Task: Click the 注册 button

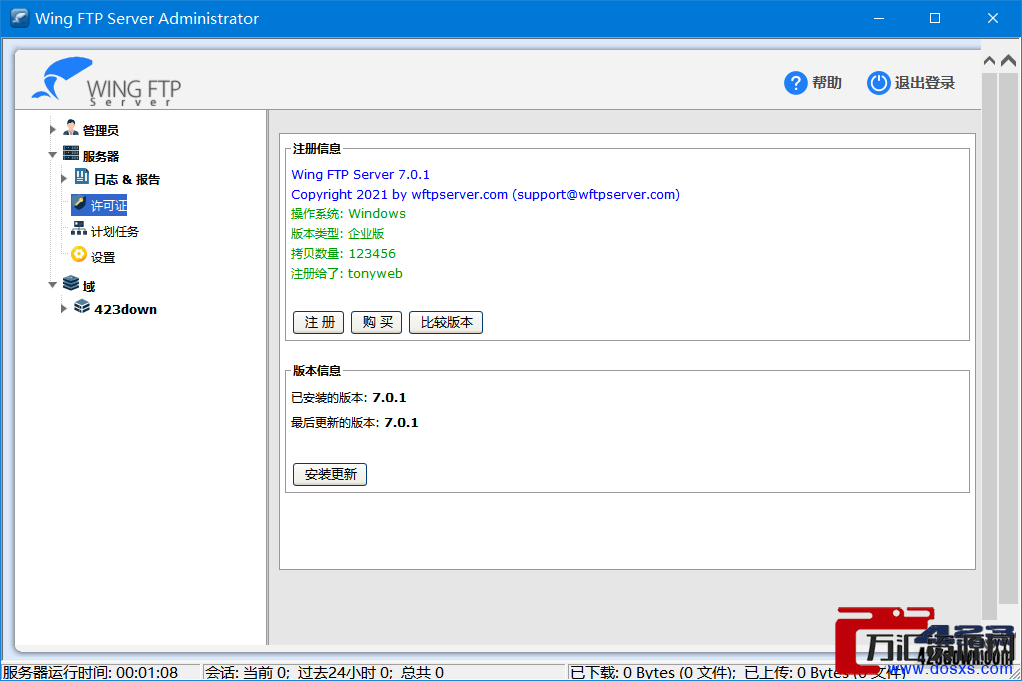Action: (319, 322)
